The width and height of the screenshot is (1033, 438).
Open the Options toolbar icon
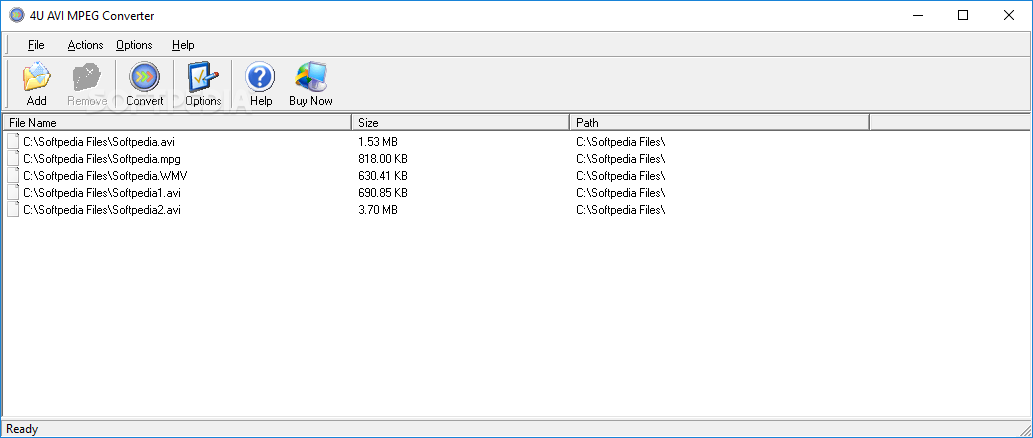click(x=203, y=77)
